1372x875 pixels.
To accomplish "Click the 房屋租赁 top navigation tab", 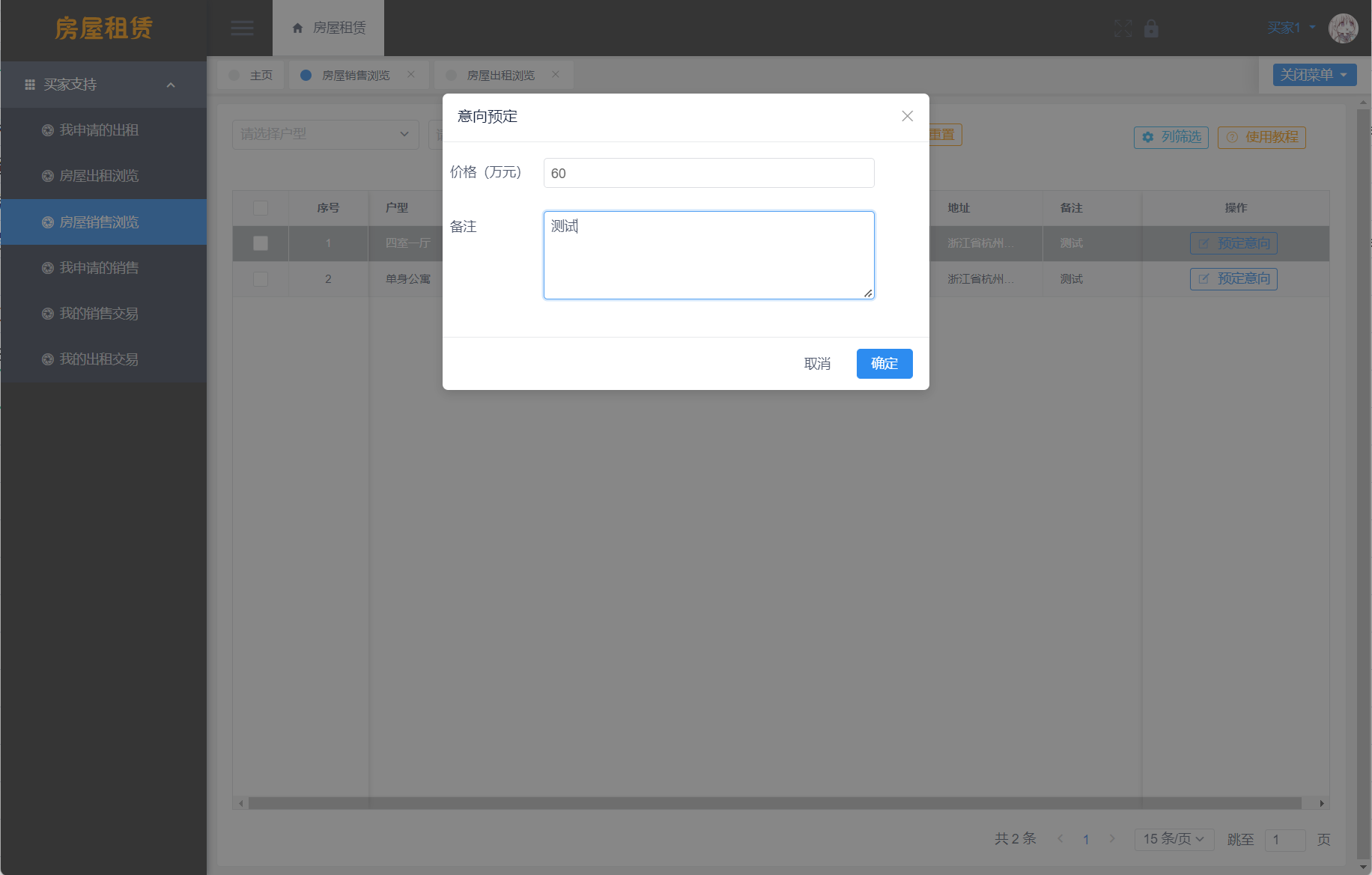I will tap(329, 28).
